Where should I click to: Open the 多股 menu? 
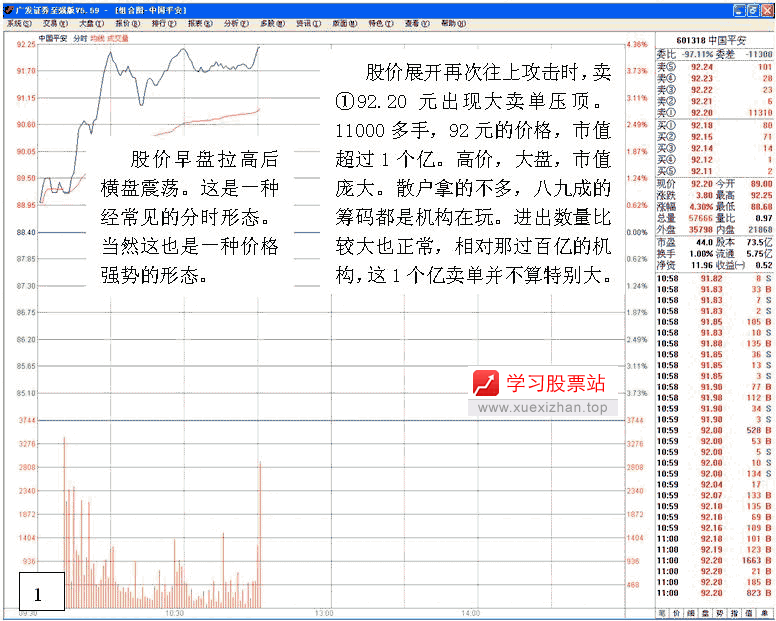(x=272, y=23)
